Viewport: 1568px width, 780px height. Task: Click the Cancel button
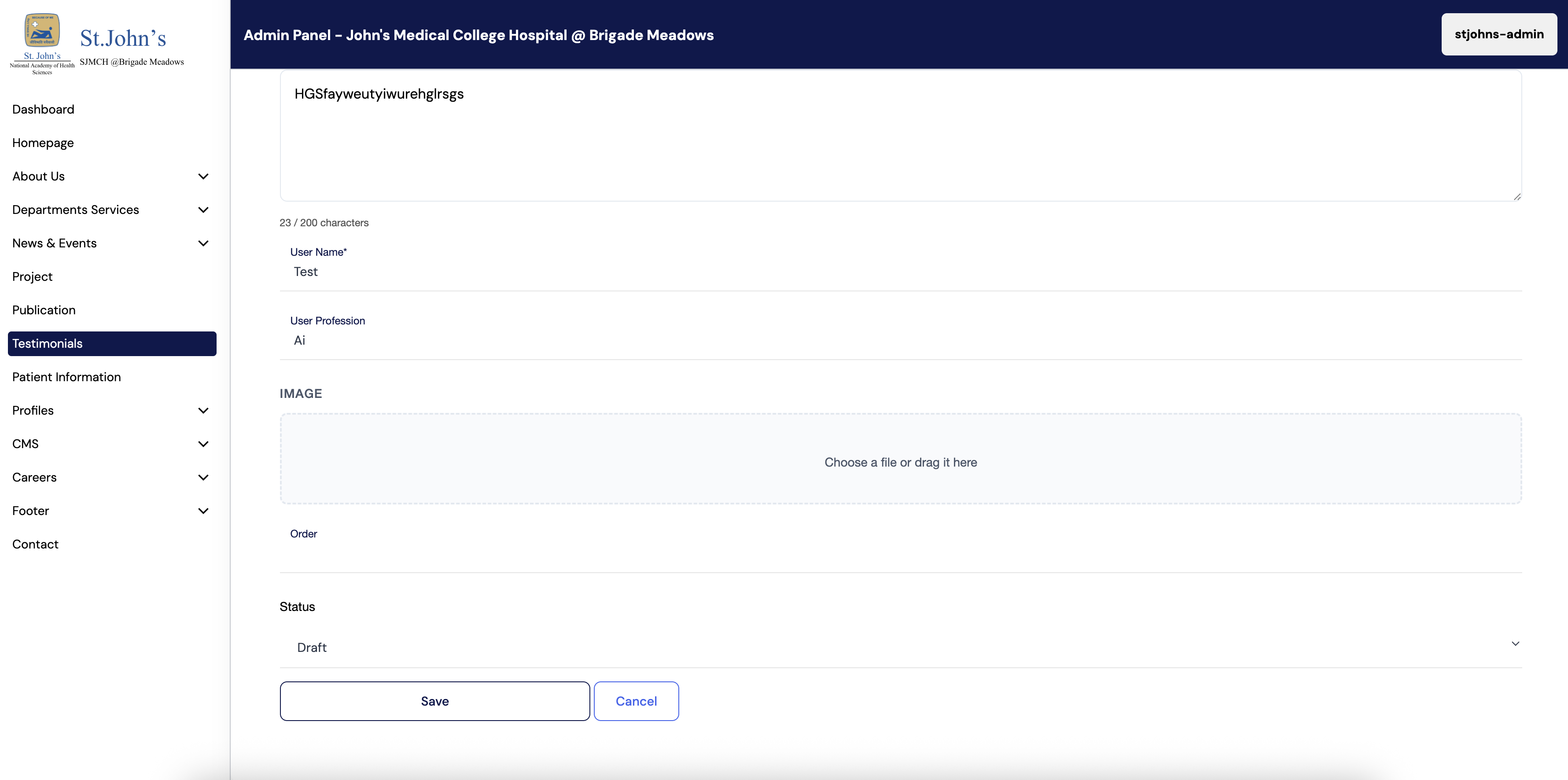pyautogui.click(x=636, y=701)
